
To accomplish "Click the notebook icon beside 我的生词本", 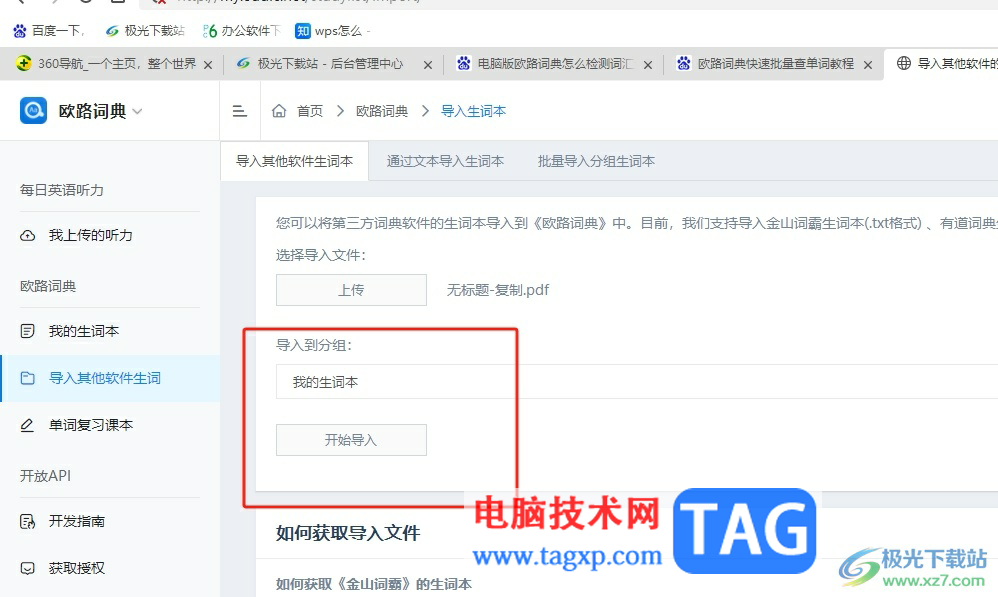I will tap(27, 331).
